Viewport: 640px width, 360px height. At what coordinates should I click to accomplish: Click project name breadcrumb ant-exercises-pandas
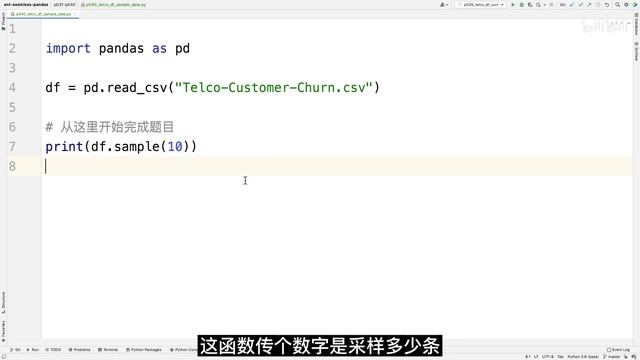point(26,4)
